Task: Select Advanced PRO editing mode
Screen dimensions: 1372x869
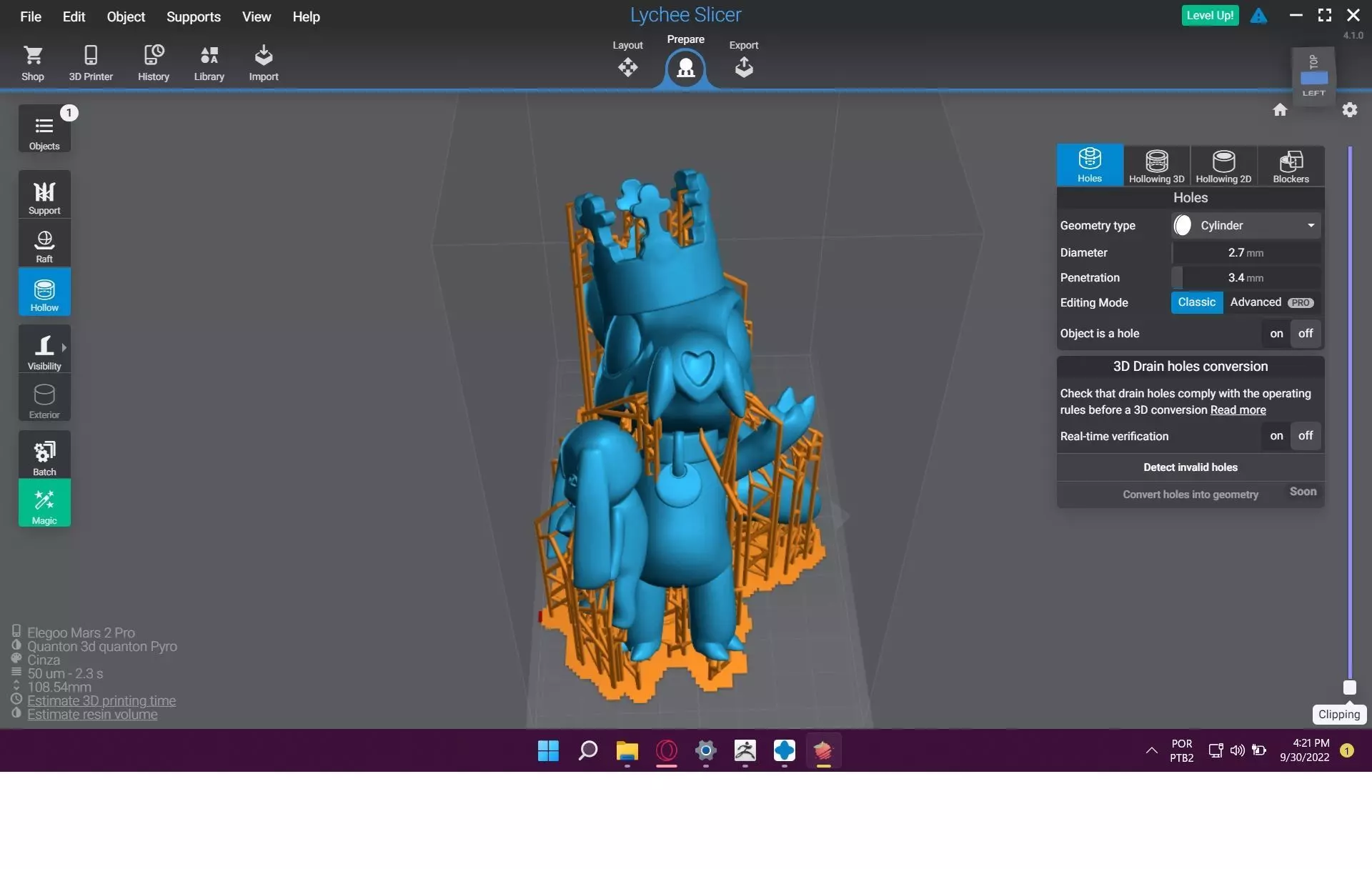Action: [x=1271, y=302]
